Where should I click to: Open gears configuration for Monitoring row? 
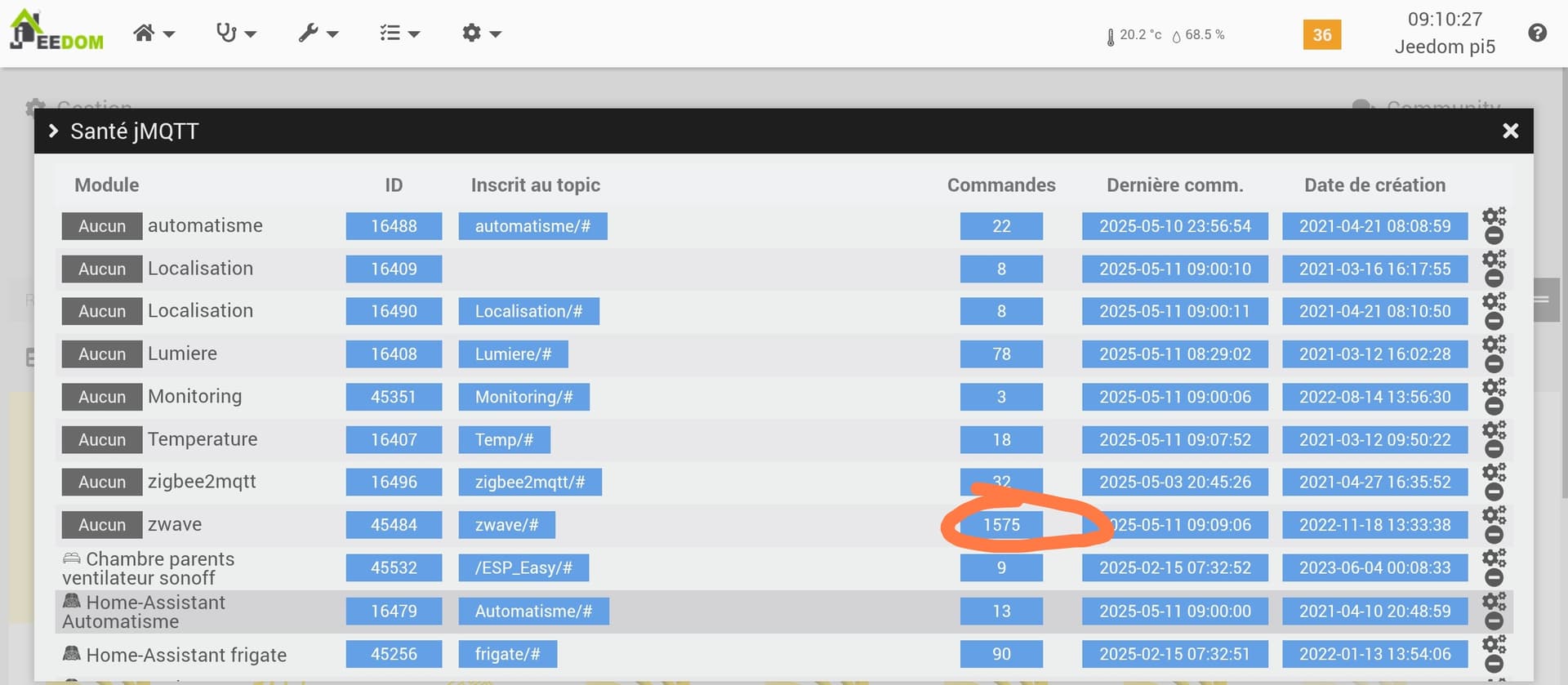pos(1494,387)
